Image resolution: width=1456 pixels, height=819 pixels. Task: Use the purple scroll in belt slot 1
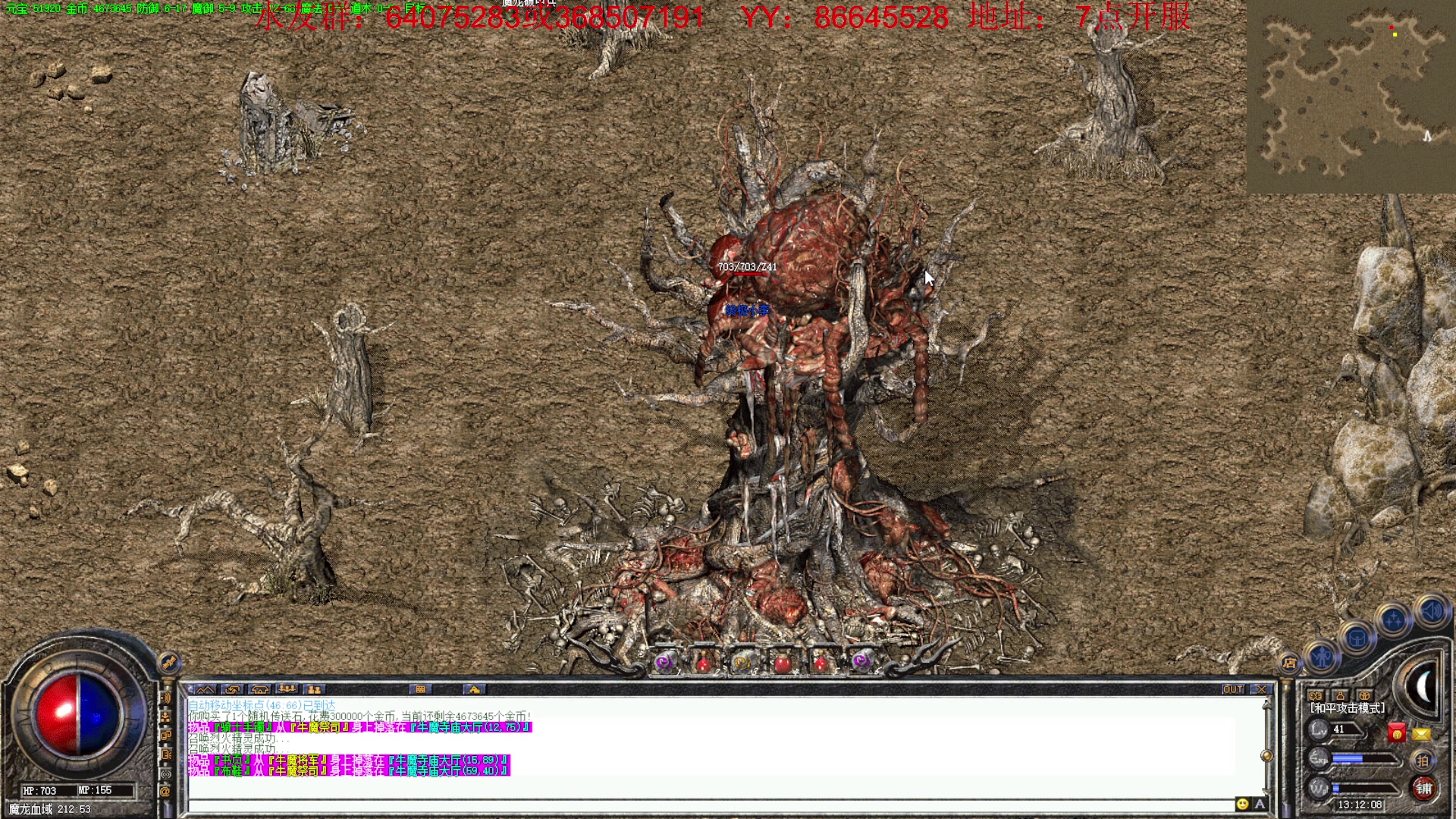[665, 663]
